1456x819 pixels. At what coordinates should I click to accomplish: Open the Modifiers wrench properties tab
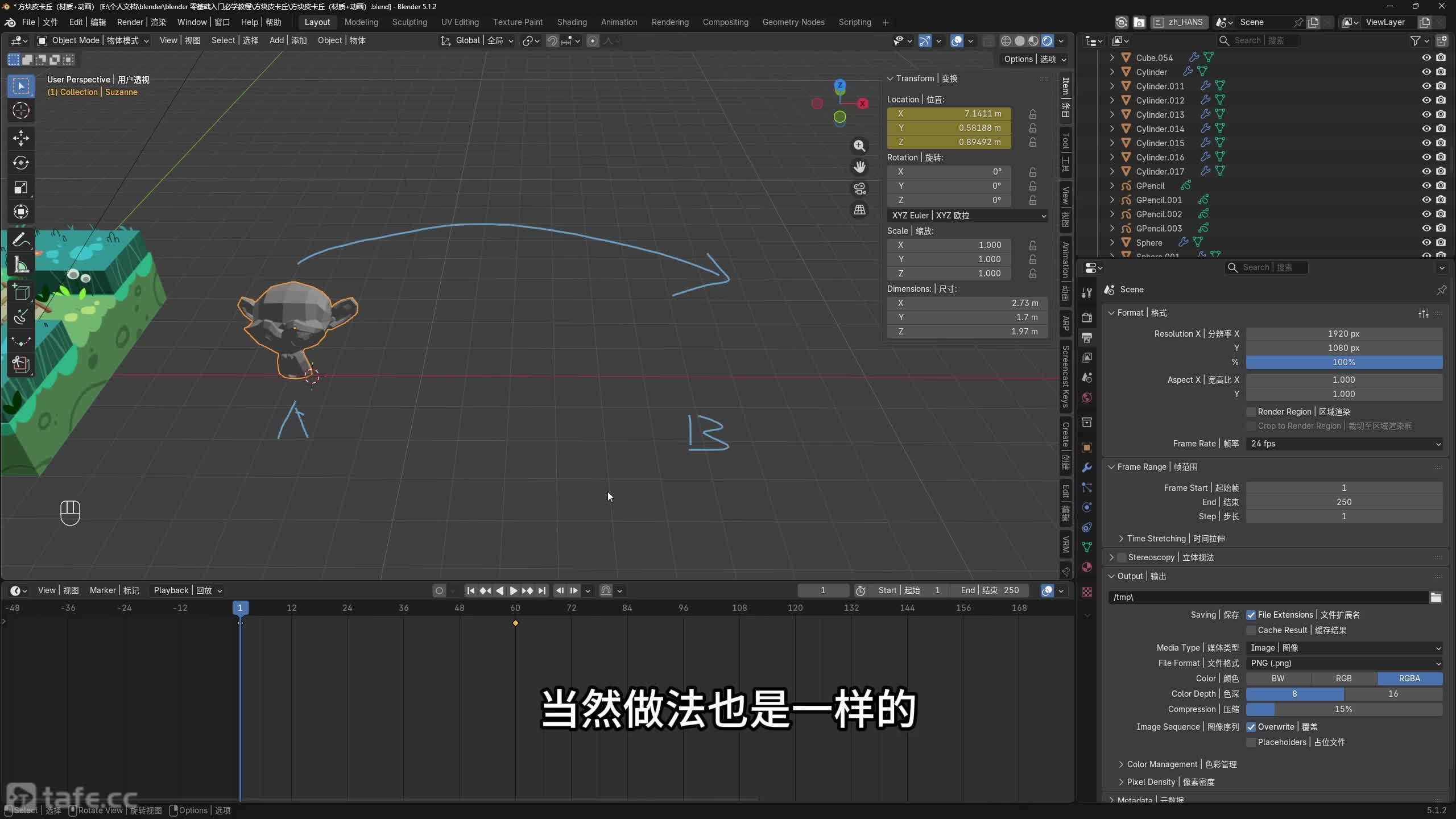[1086, 468]
